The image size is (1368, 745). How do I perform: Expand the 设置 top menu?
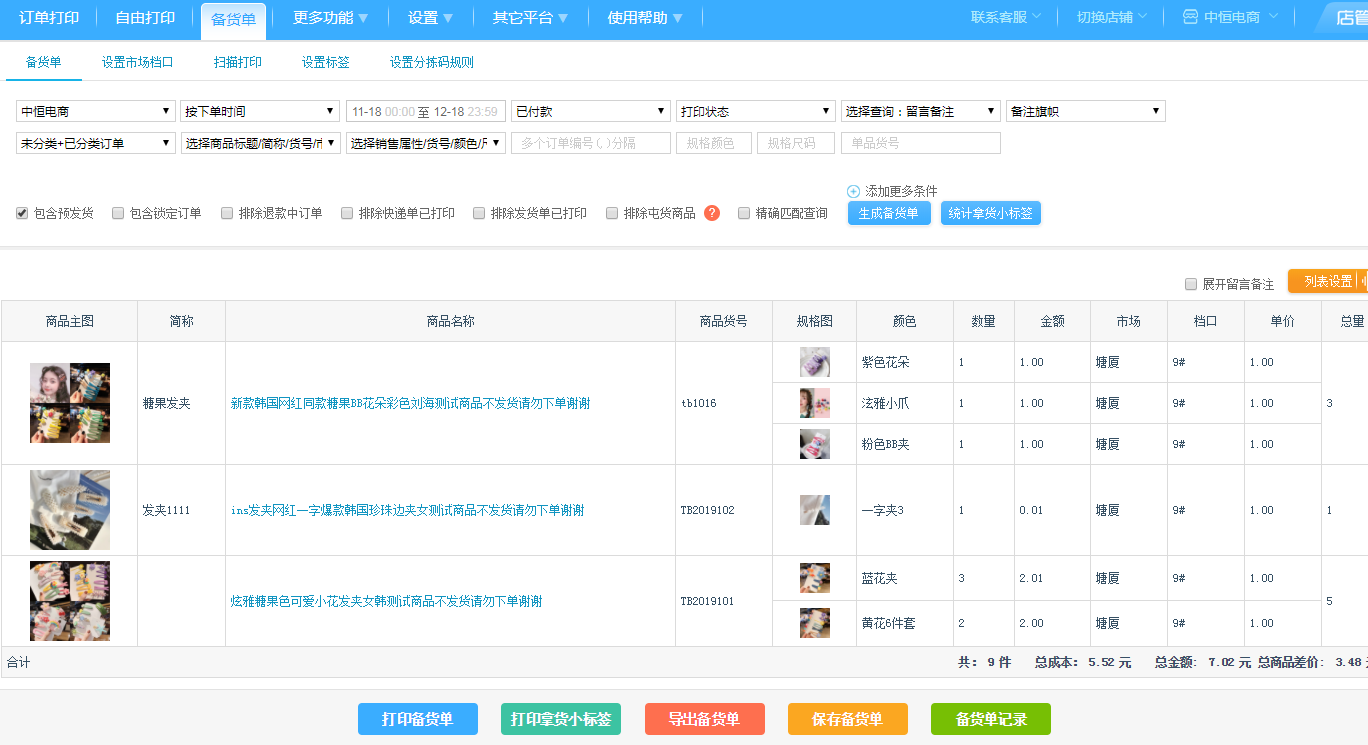tap(431, 17)
